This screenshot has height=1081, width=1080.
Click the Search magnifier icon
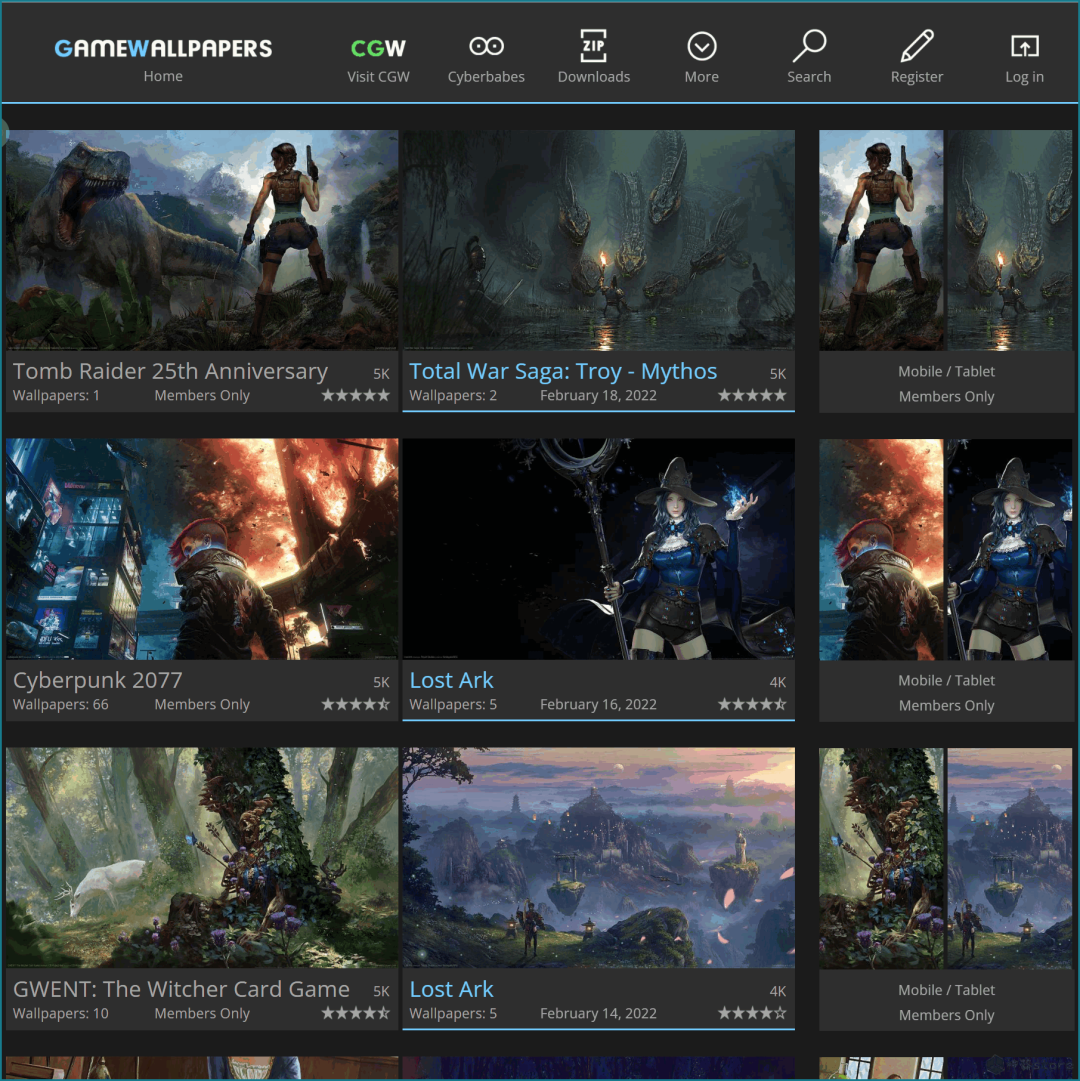tap(809, 46)
